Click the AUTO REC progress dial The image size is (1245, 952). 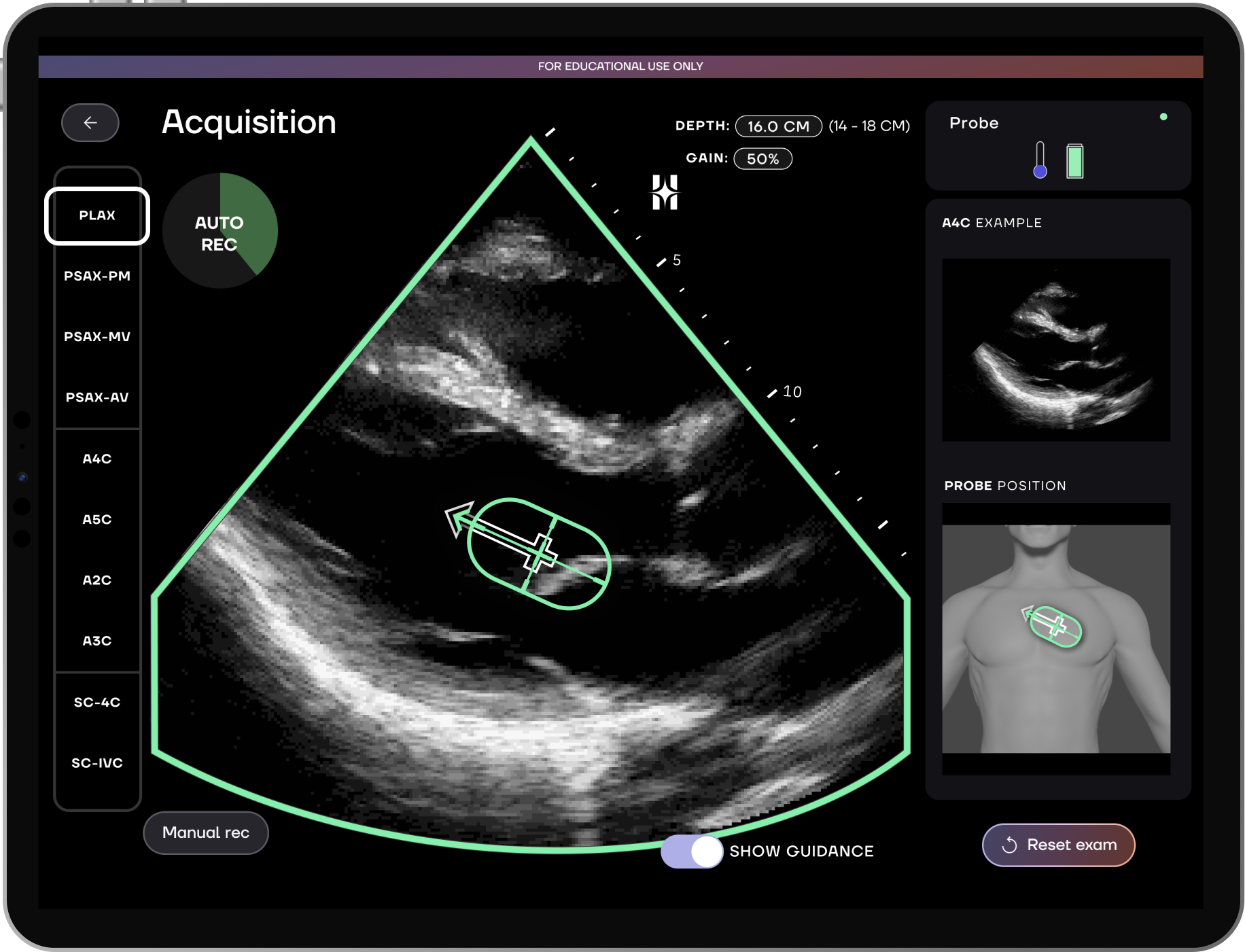pyautogui.click(x=220, y=231)
